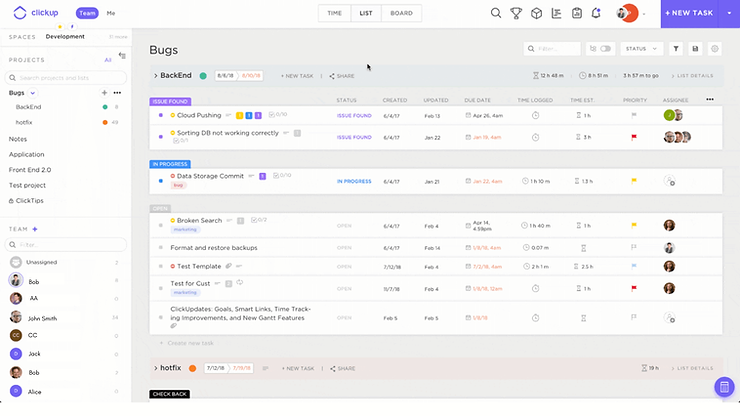740x416 pixels.
Task: Open the Broken Search checklist 0/2
Action: (x=259, y=220)
